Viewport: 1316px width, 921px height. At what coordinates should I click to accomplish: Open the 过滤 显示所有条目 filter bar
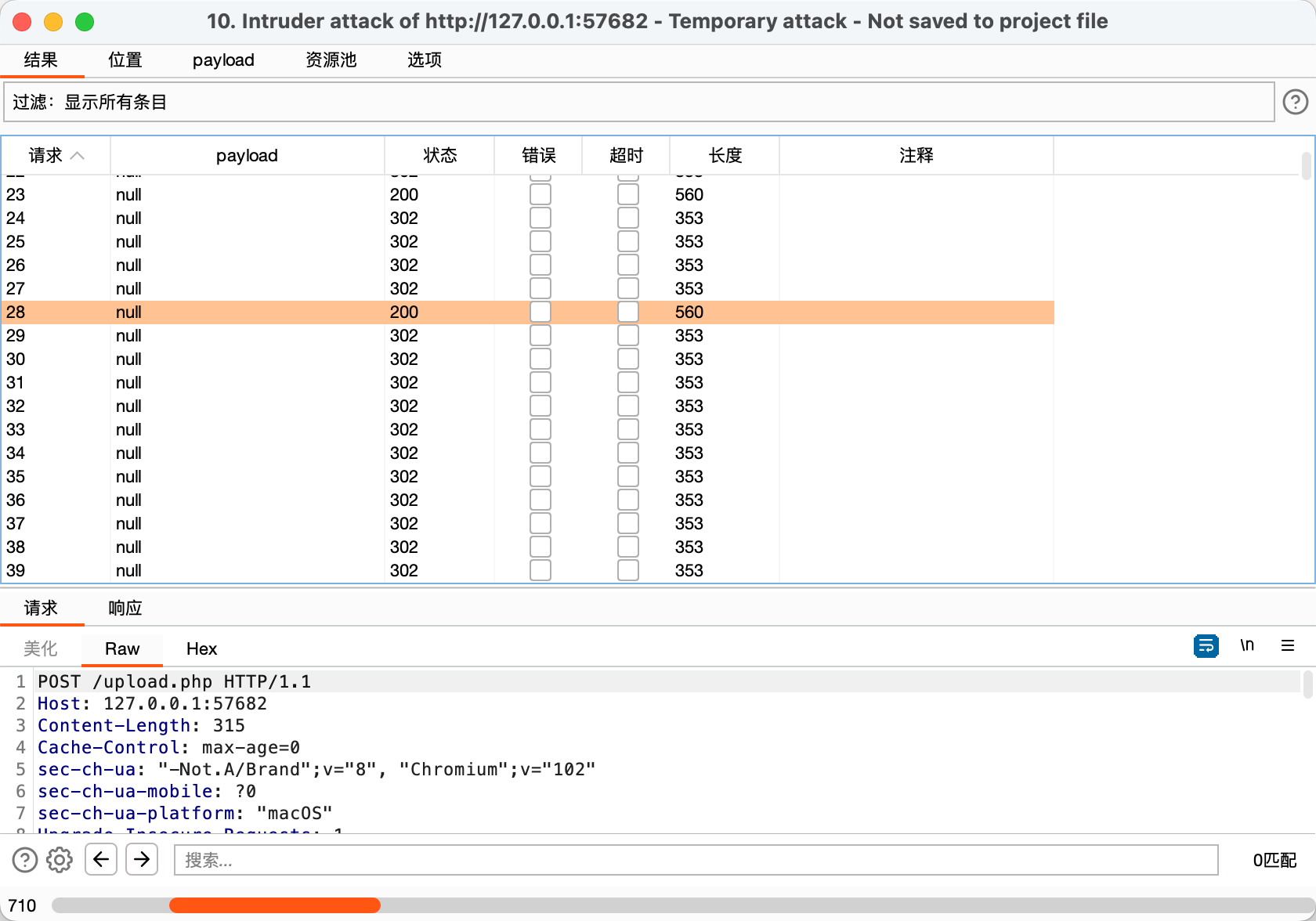click(638, 103)
